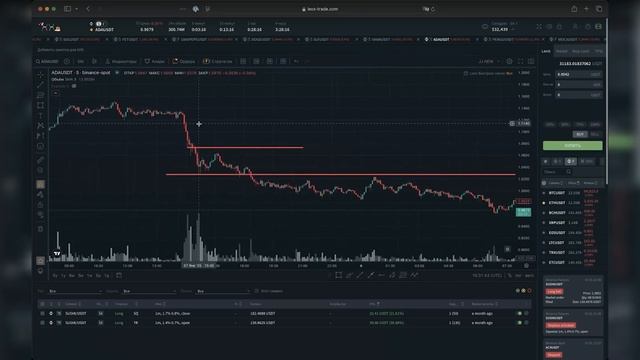Set order amount to 25%

550,124
